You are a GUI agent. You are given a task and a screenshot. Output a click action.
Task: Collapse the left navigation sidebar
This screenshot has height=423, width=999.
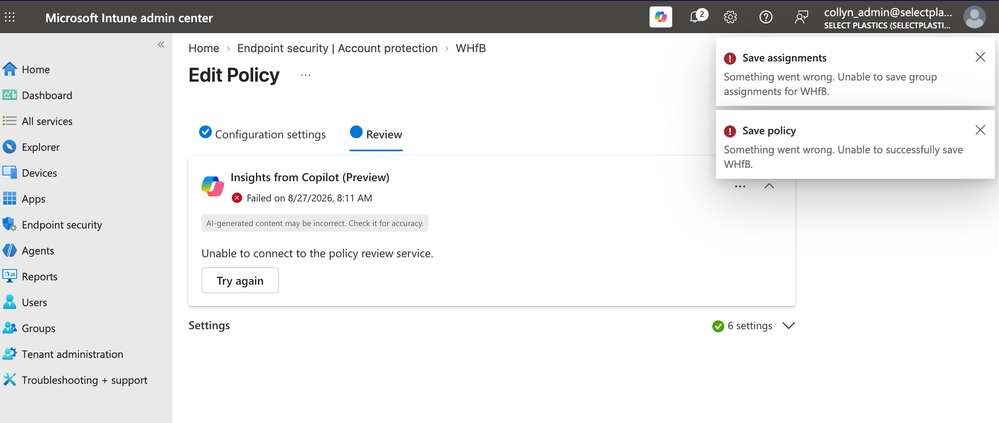(x=161, y=44)
